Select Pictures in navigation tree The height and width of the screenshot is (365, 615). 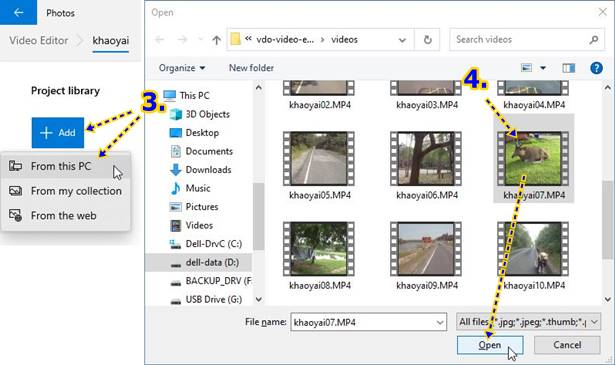point(202,207)
